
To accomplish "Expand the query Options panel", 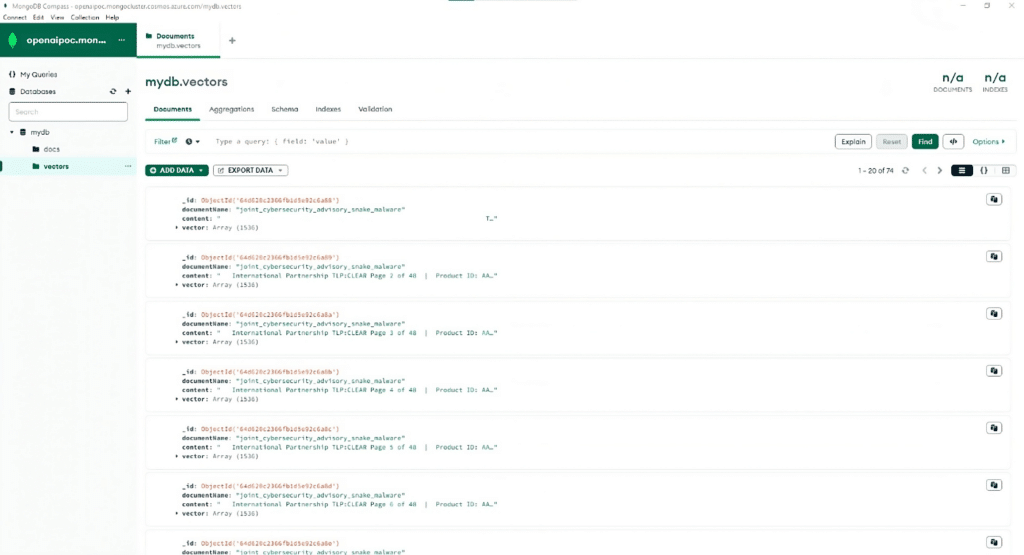I will pyautogui.click(x=989, y=142).
